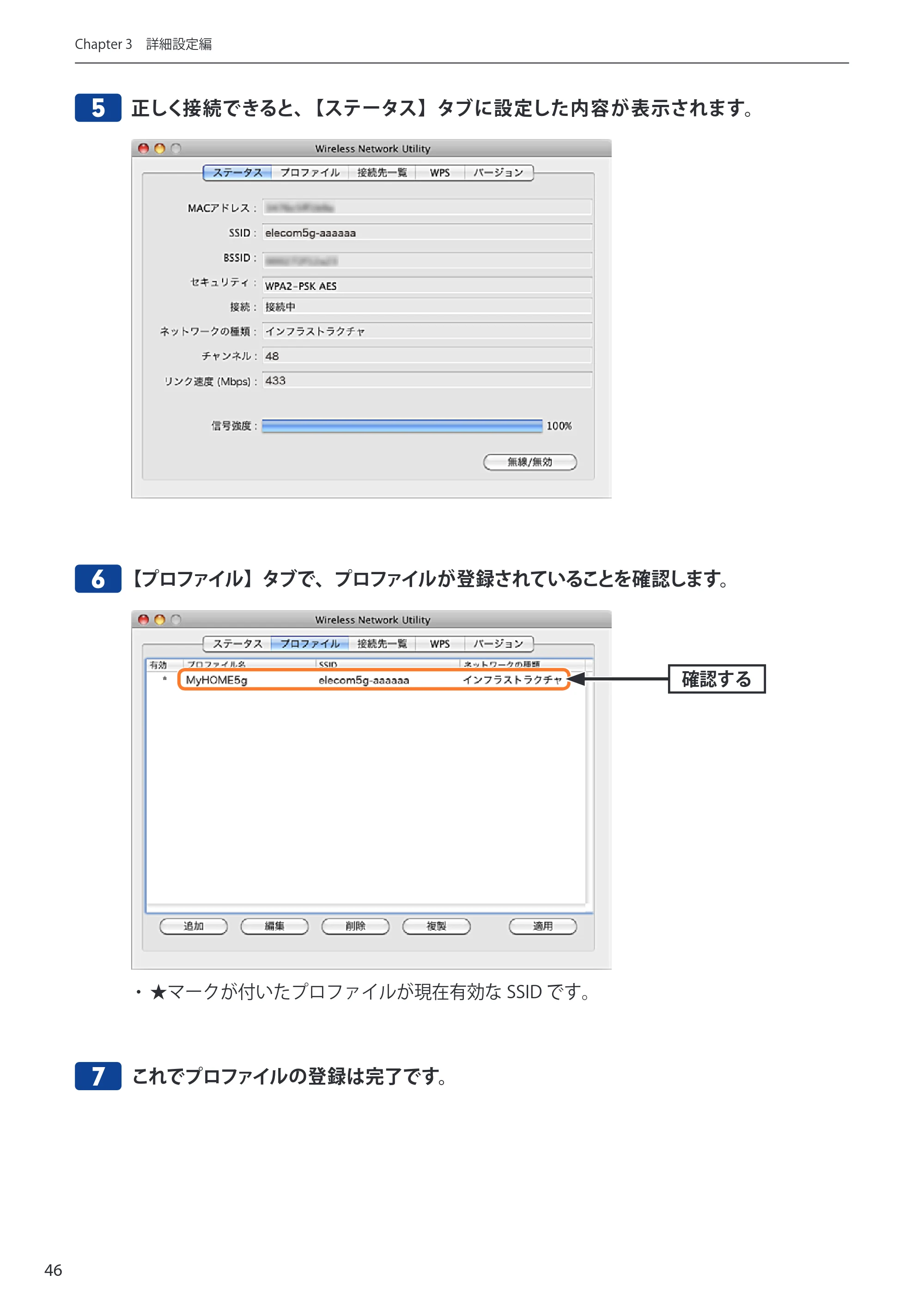Open プロファイル tab in upper utility window
Viewport: 924px width, 1311px height.
(x=310, y=172)
